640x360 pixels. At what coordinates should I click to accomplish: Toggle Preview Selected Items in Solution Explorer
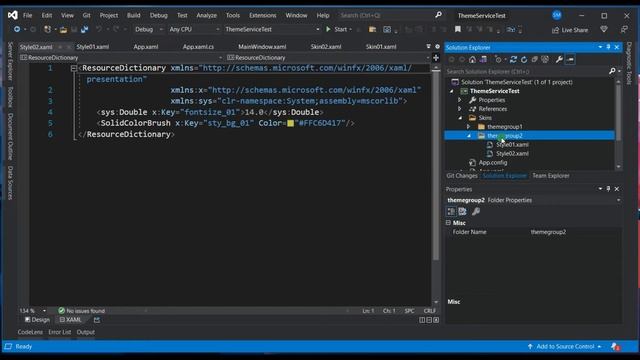[570, 60]
